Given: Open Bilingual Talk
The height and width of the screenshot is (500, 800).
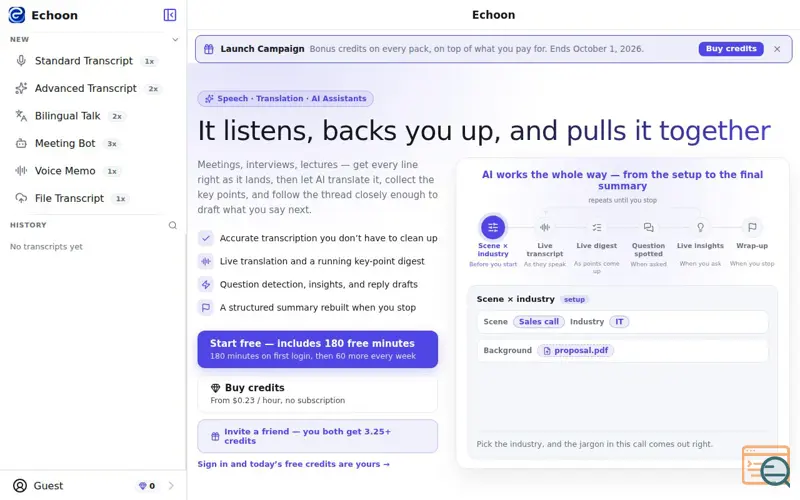Looking at the screenshot, I should point(93,116).
